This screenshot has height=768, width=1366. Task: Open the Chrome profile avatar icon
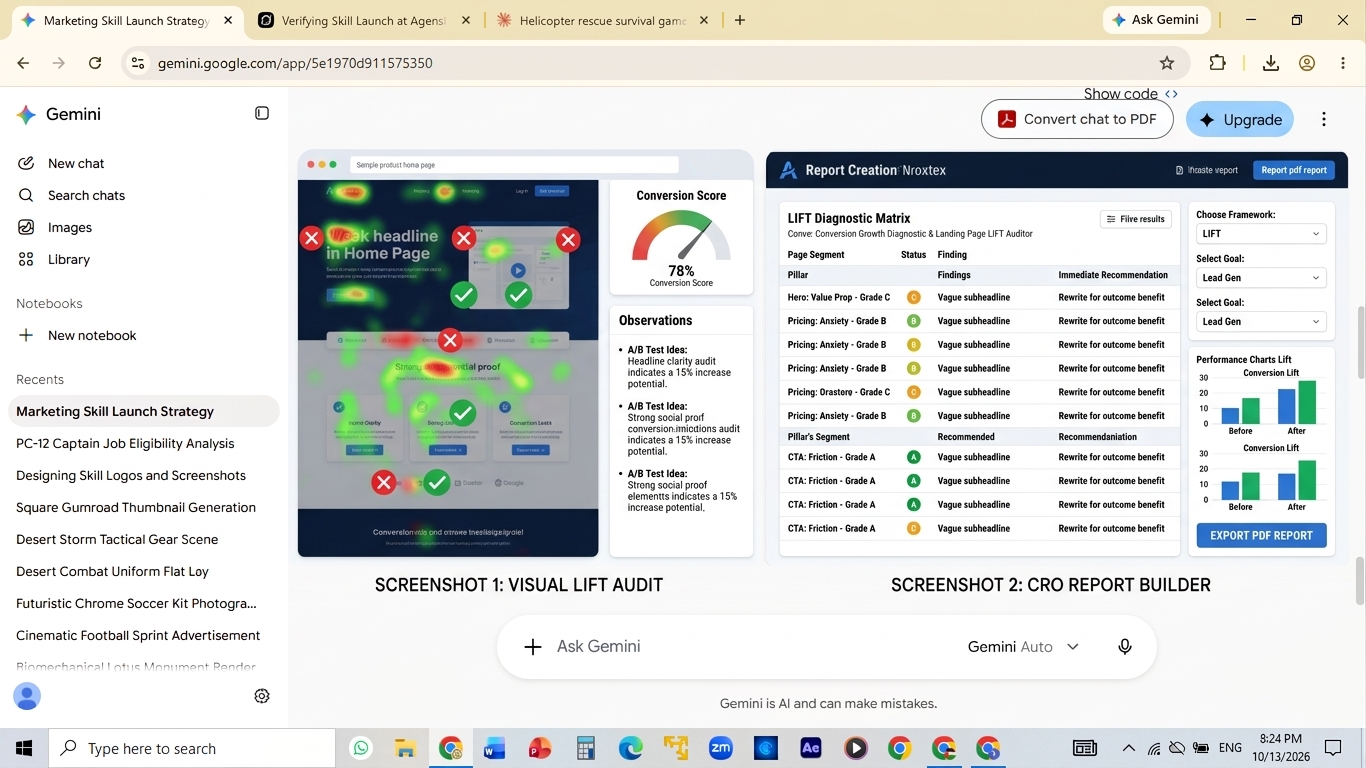point(1307,63)
